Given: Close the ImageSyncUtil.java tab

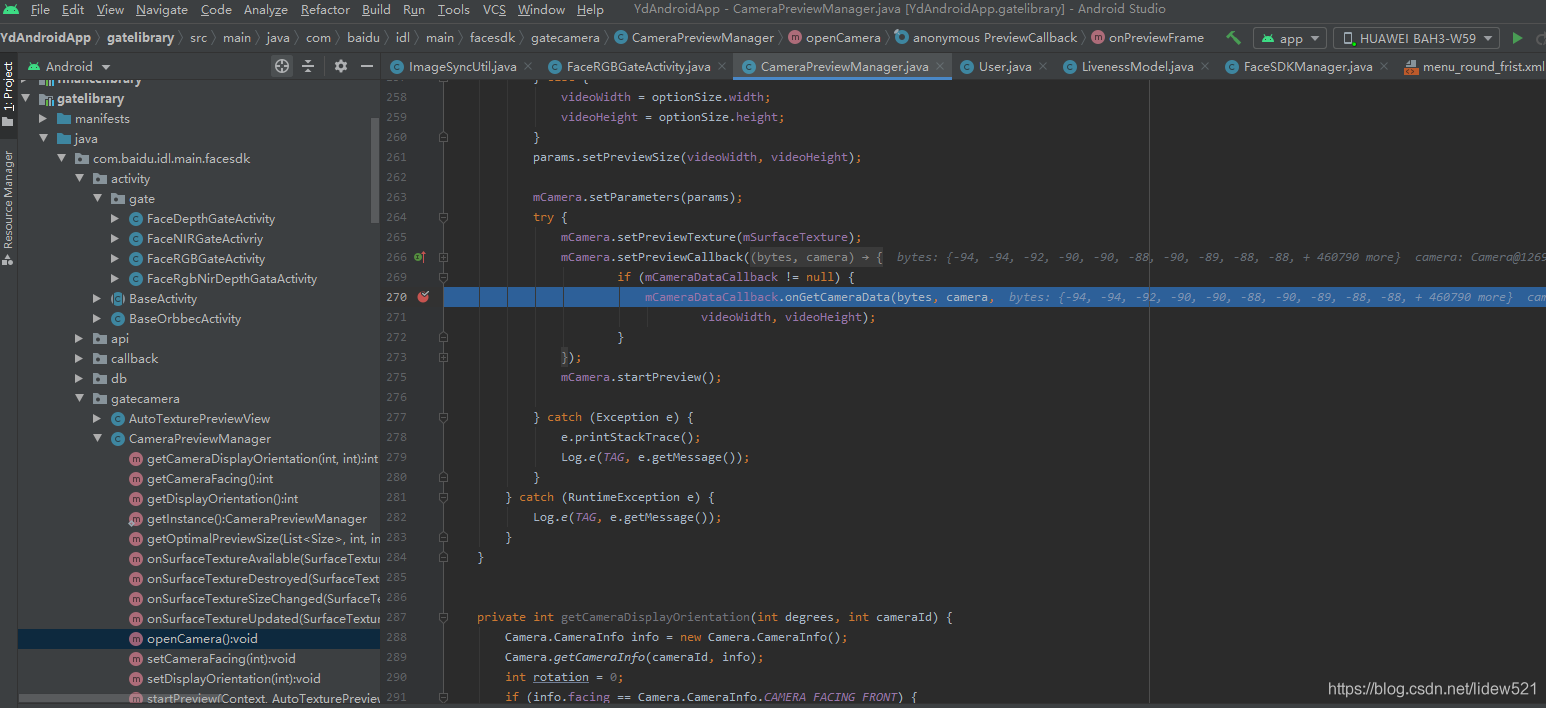Looking at the screenshot, I should [x=530, y=67].
